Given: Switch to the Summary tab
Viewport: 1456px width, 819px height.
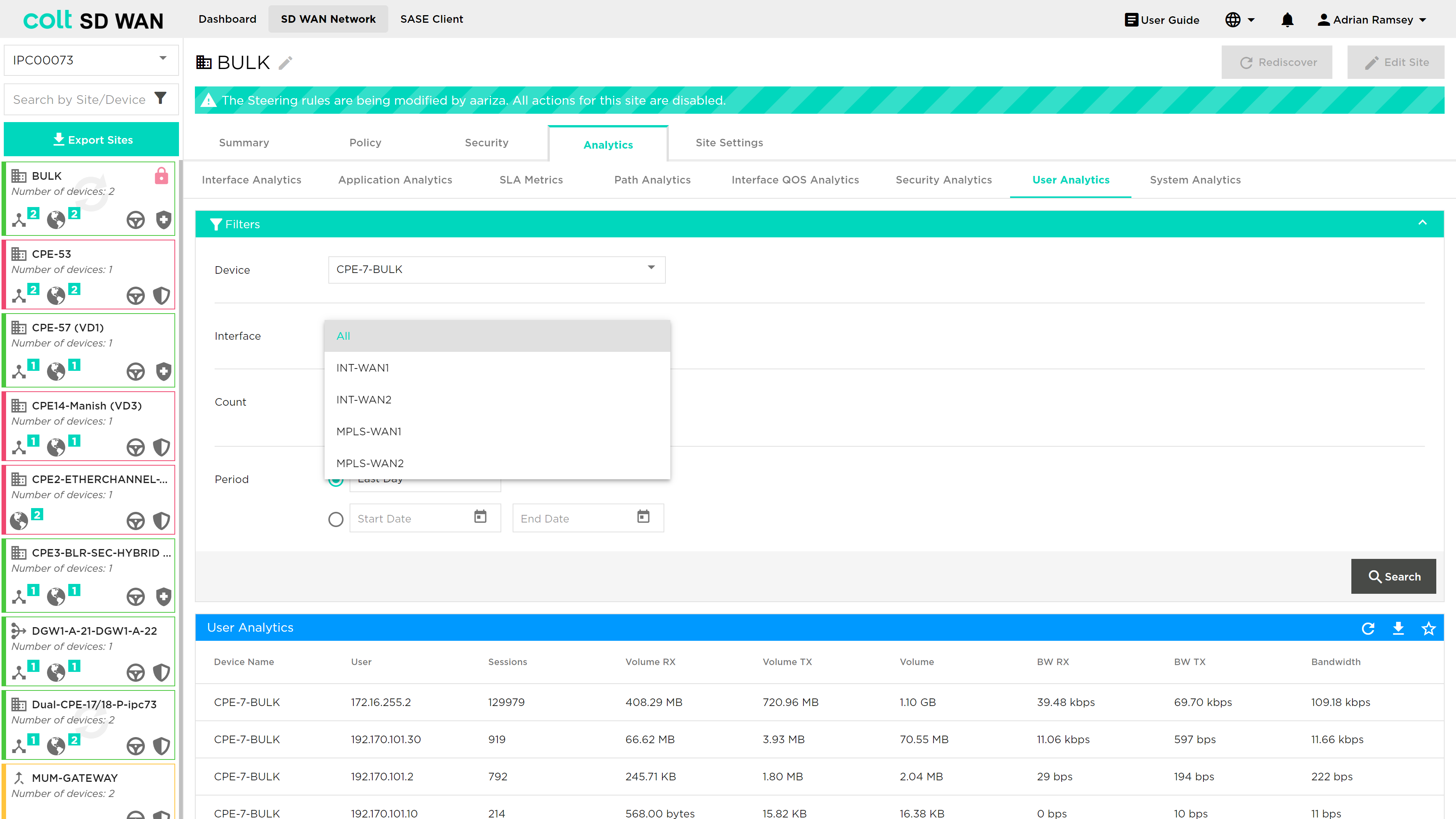Looking at the screenshot, I should (x=243, y=143).
